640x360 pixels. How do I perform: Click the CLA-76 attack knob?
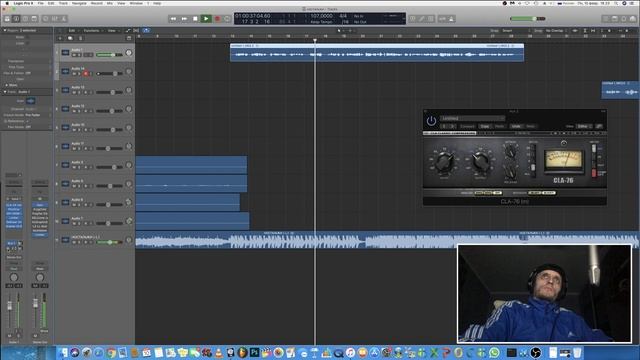[510, 152]
